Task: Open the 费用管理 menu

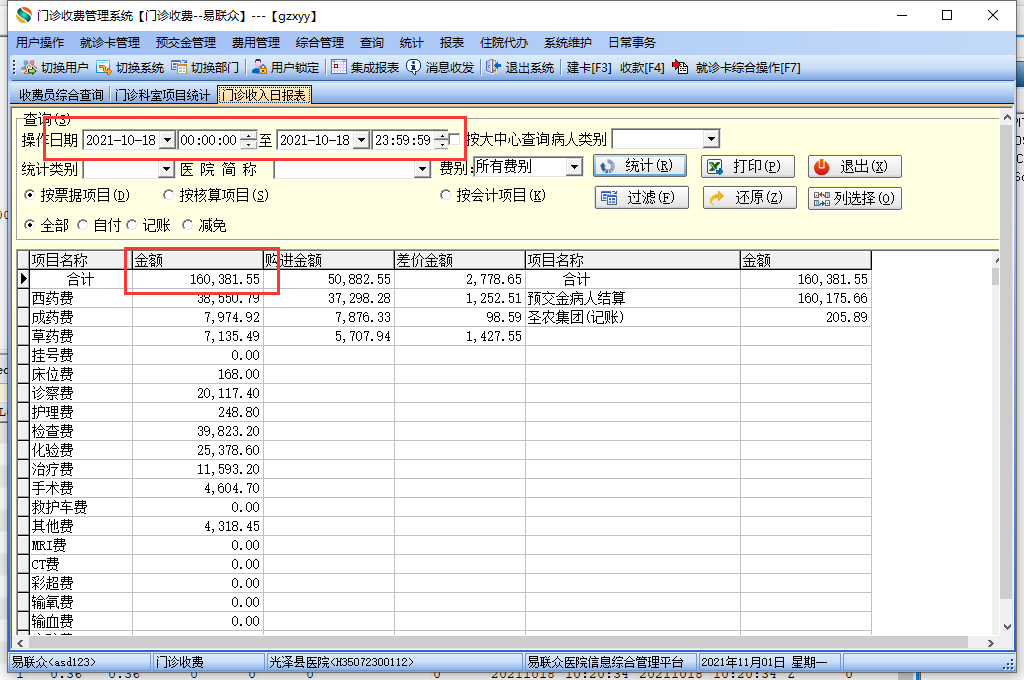Action: pyautogui.click(x=255, y=42)
